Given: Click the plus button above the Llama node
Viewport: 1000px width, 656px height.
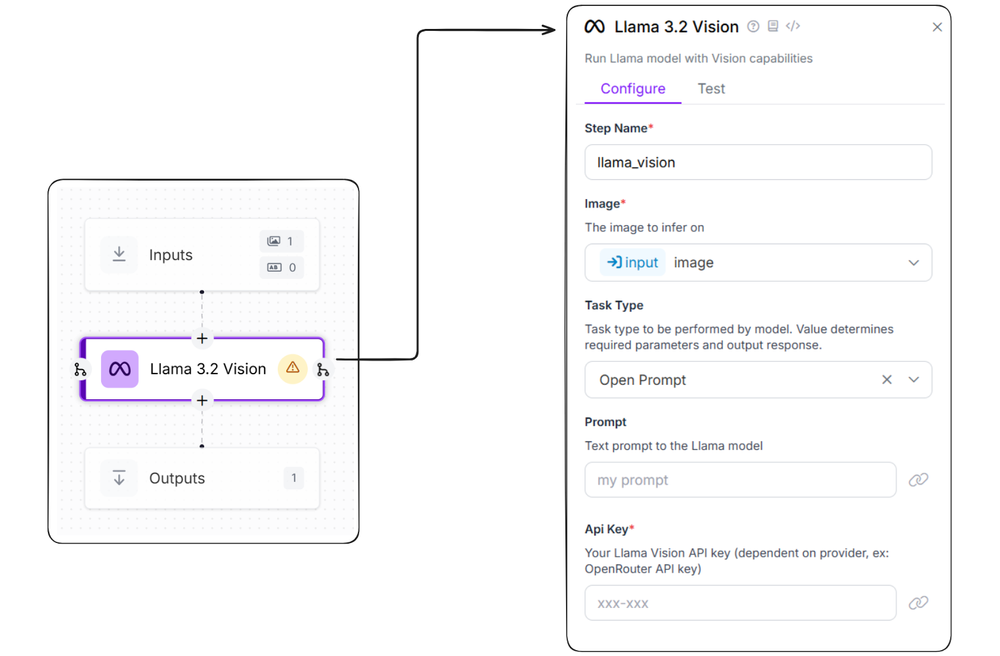Looking at the screenshot, I should (202, 338).
